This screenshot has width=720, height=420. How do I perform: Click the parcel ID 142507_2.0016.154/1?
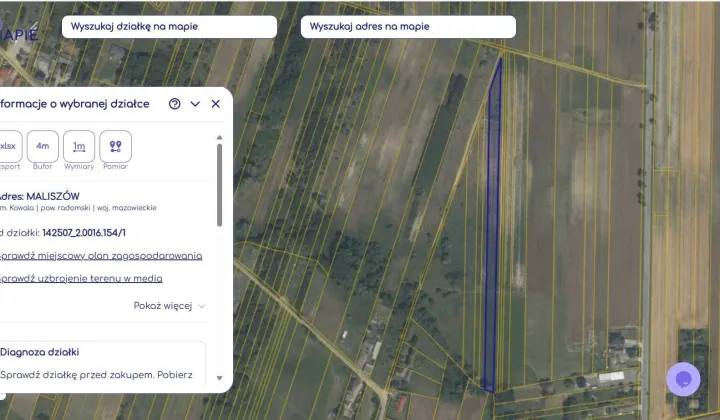(84, 233)
